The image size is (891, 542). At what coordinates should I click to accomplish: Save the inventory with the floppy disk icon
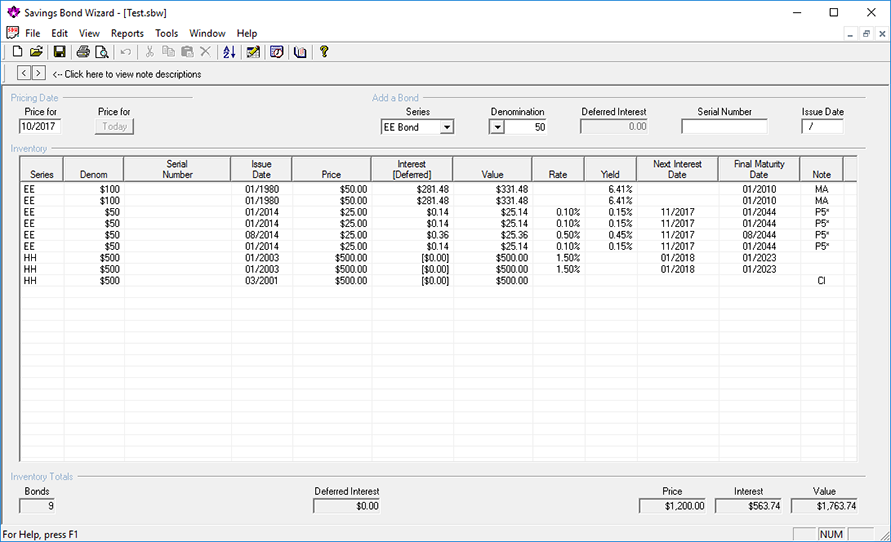(60, 52)
